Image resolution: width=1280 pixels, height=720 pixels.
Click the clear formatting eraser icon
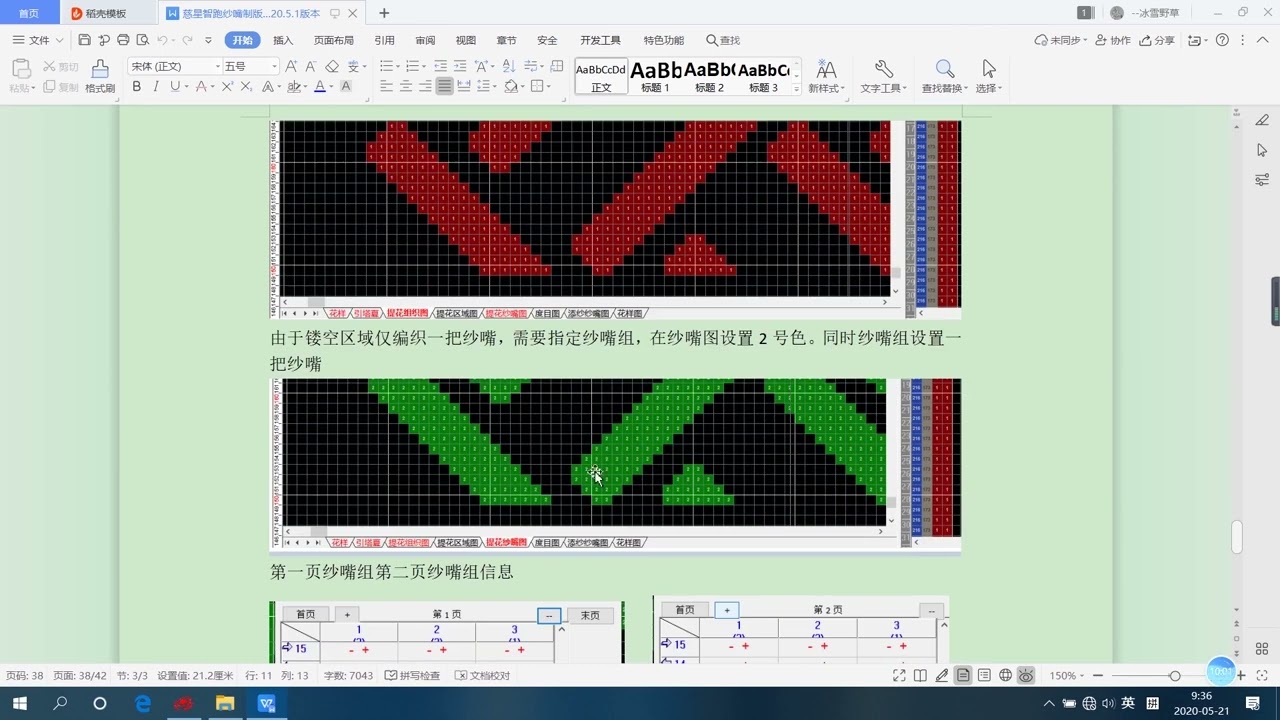click(x=332, y=66)
